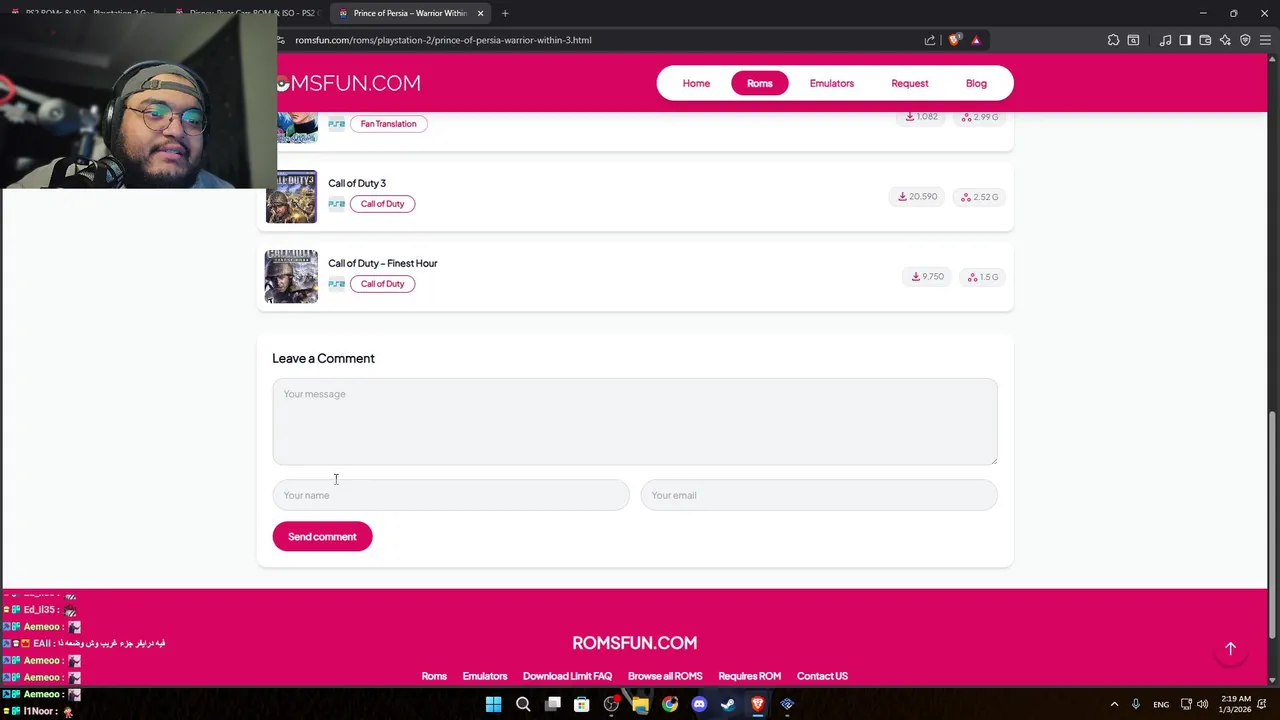
Task: Click the page vertical scrollbar thumb
Action: click(x=1272, y=525)
